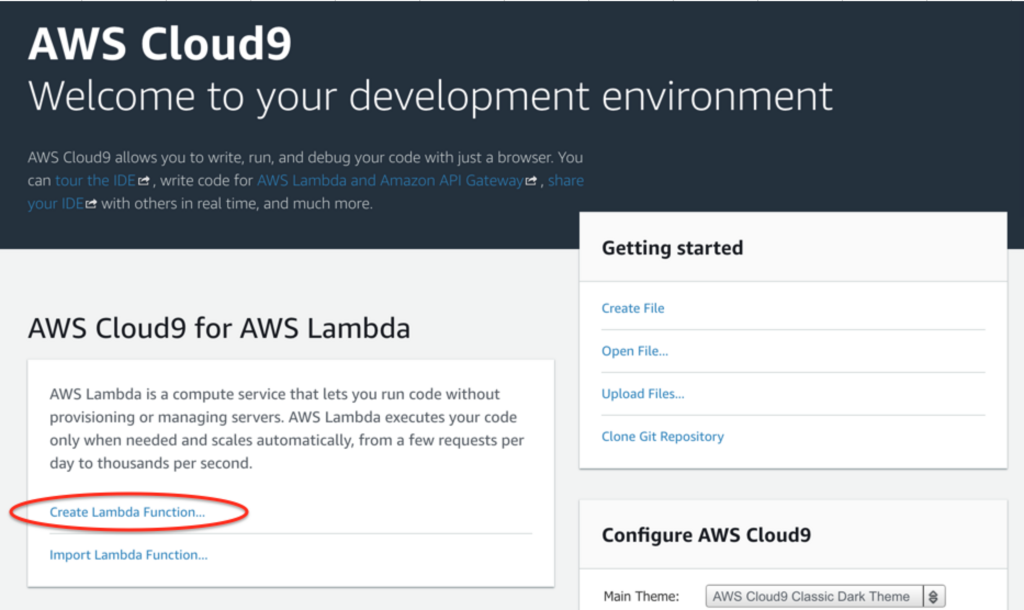Click the "Main Theme:" label
Image resolution: width=1024 pixels, height=610 pixels.
pos(641,596)
